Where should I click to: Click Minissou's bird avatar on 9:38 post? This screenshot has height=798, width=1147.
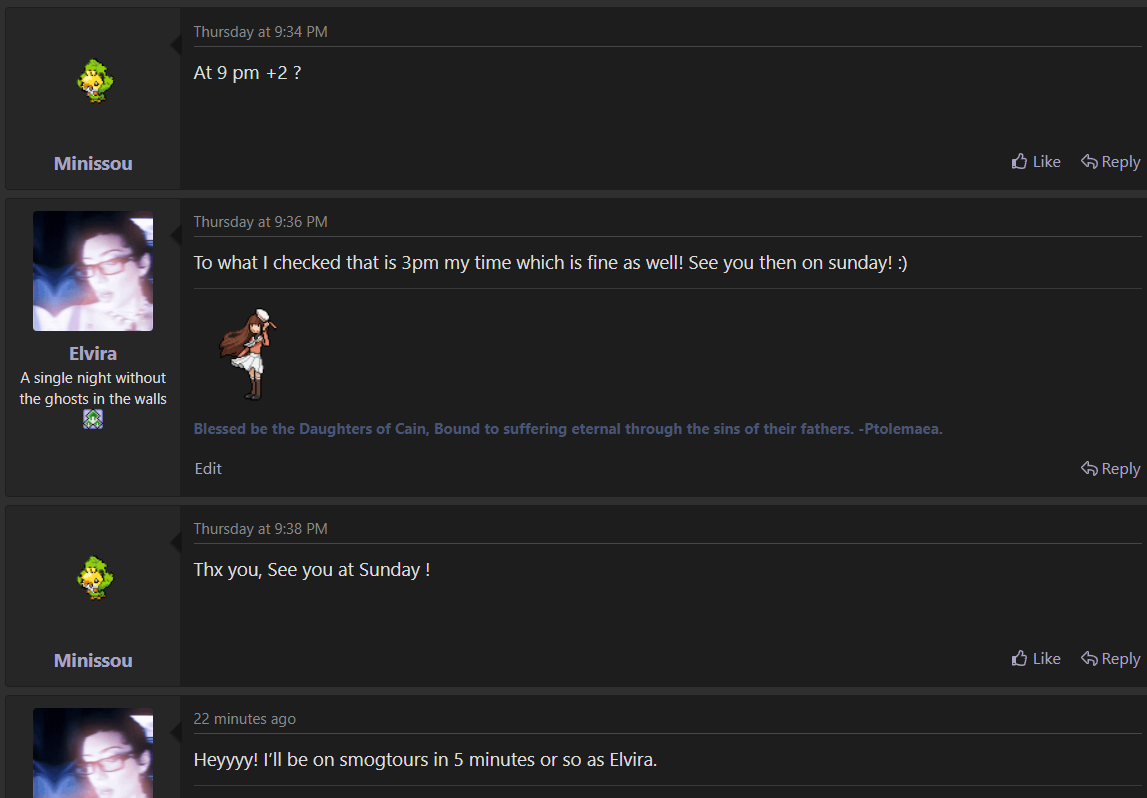94,578
